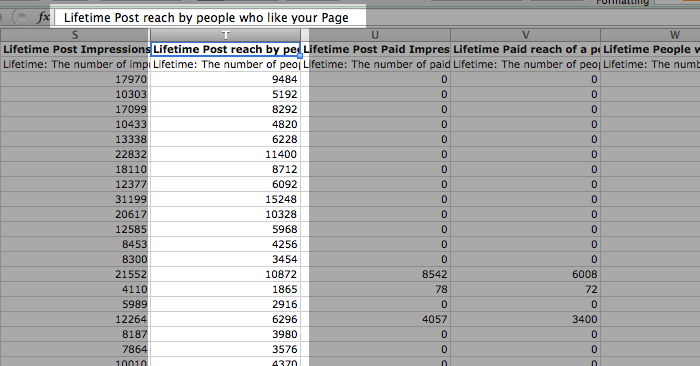
Task: Select the cell with value 1865
Action: [x=225, y=289]
